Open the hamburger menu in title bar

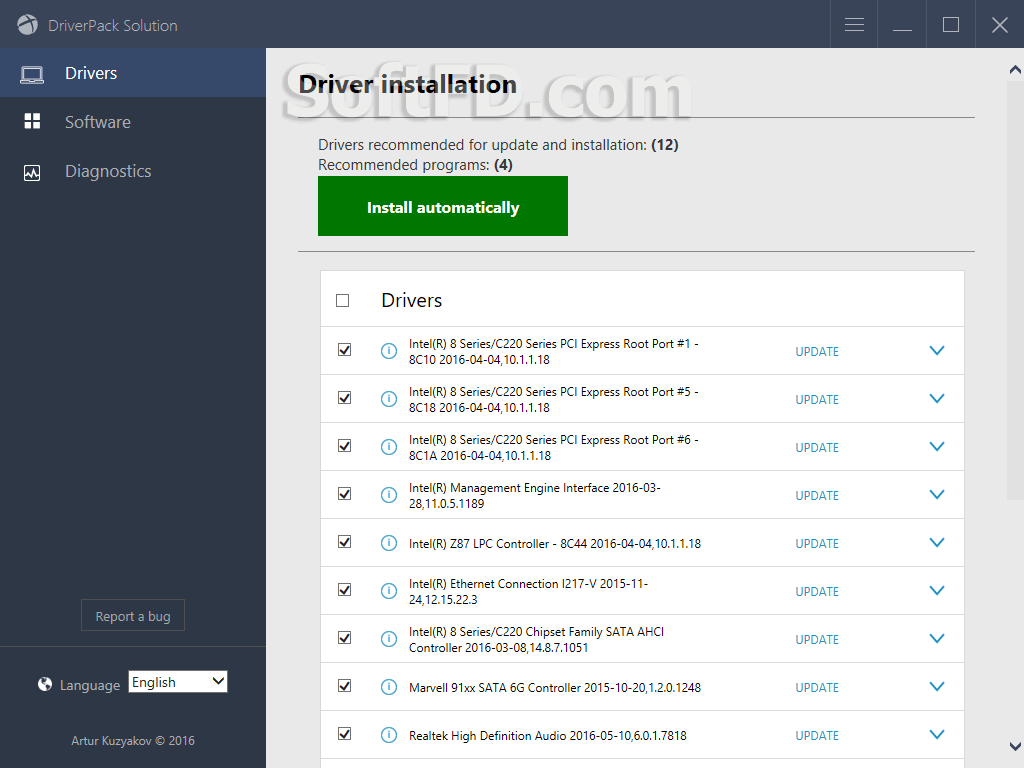point(854,25)
